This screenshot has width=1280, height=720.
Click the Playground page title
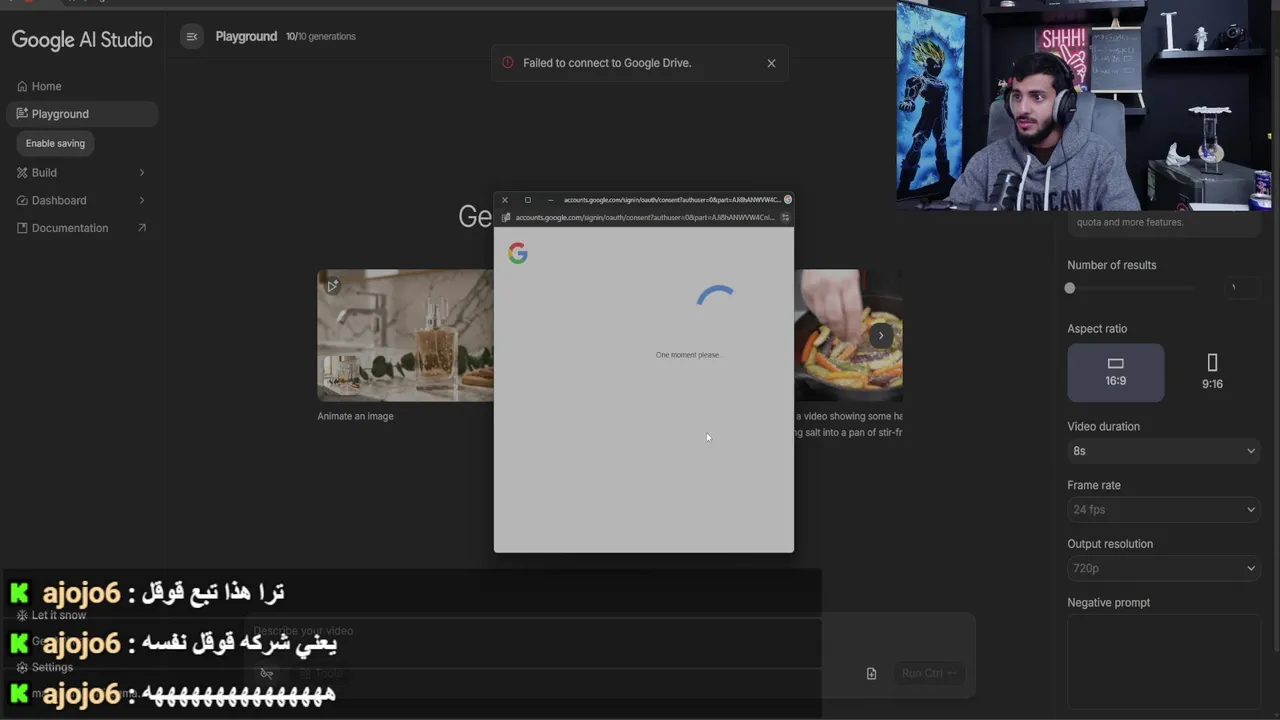[x=246, y=37]
